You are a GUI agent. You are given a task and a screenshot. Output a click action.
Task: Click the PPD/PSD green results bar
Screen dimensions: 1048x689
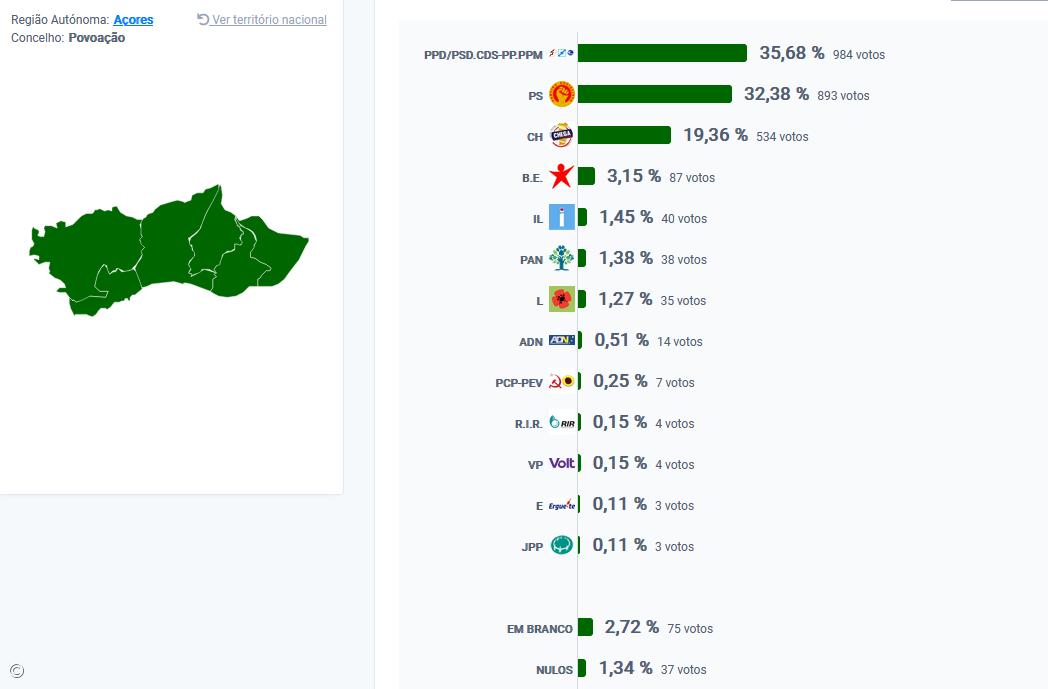660,54
